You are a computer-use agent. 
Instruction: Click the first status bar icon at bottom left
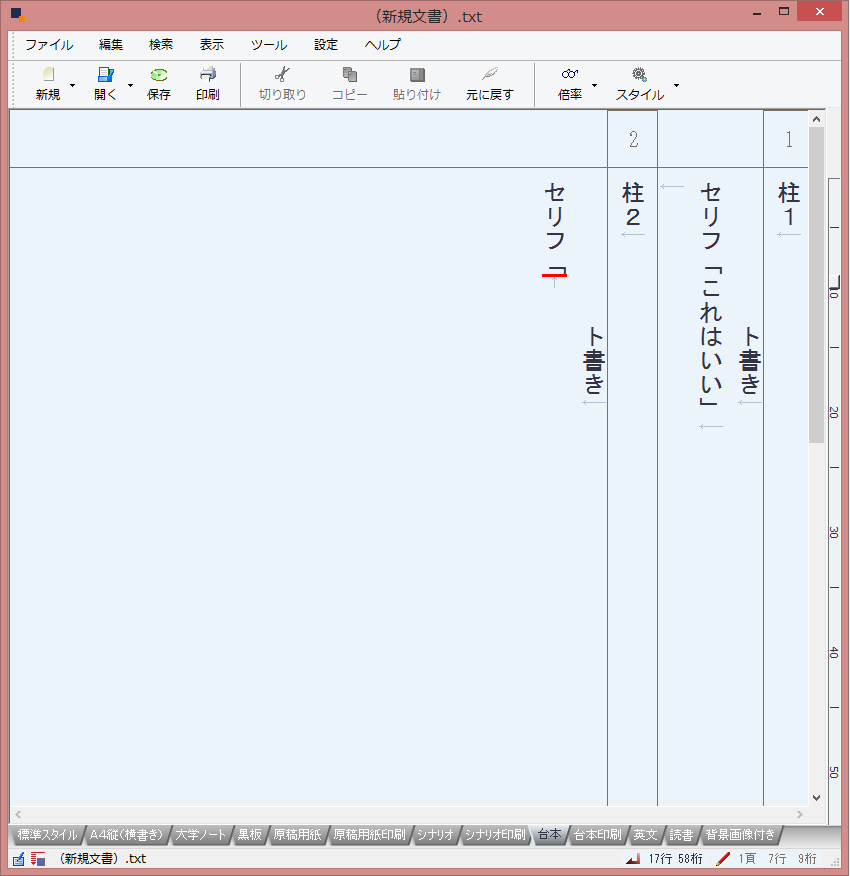point(18,859)
